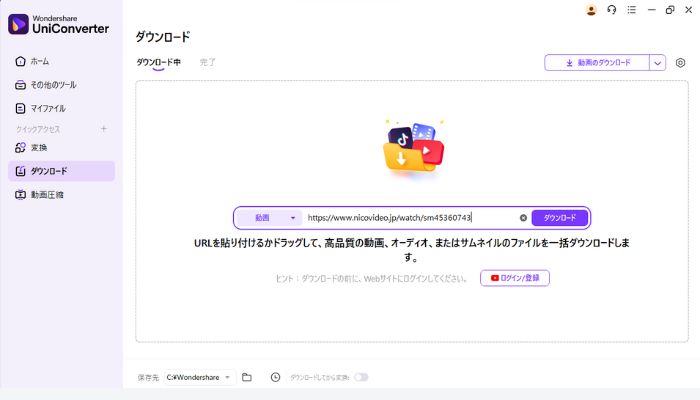Click the 保存先 label
The image size is (700, 400).
click(148, 377)
